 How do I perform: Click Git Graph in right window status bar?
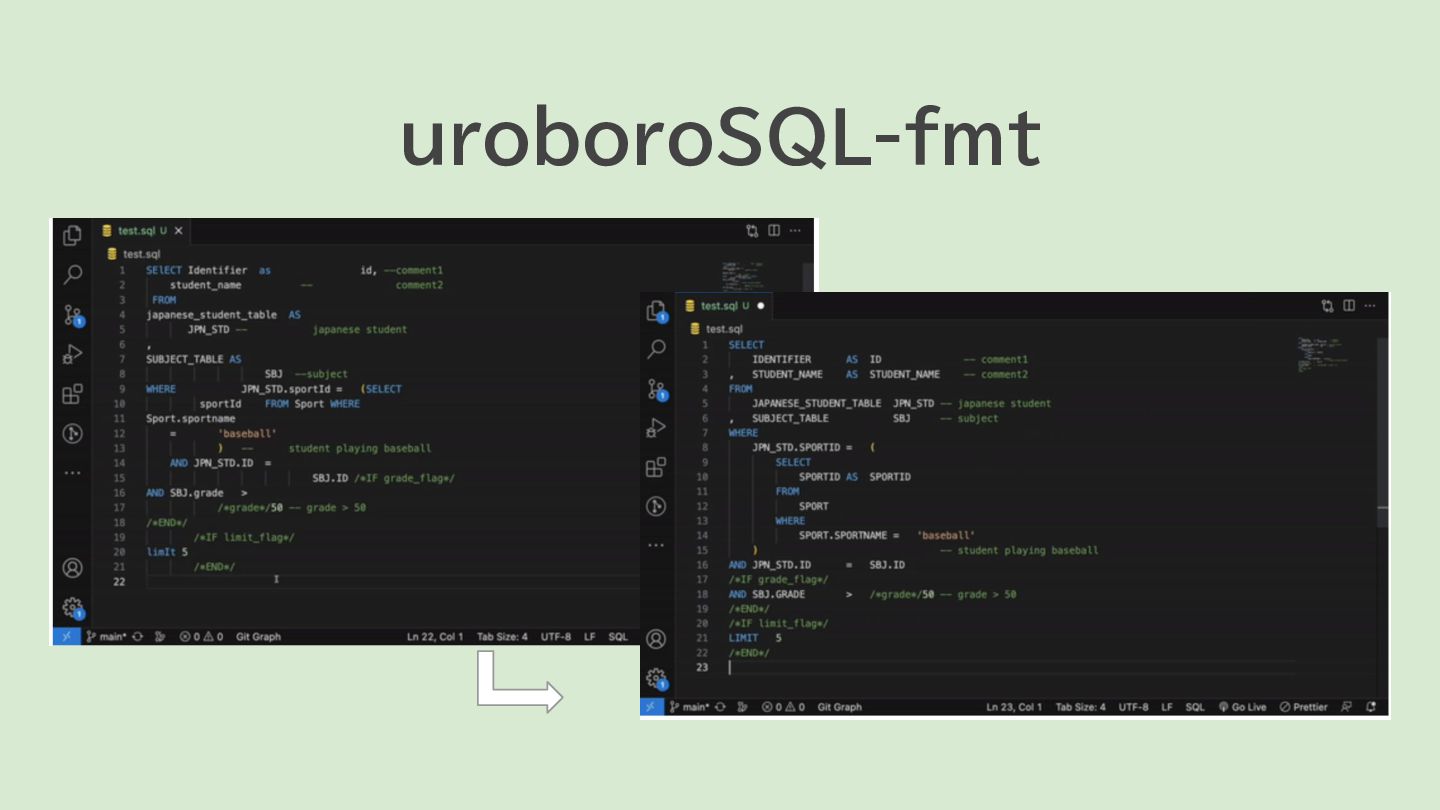tap(840, 707)
